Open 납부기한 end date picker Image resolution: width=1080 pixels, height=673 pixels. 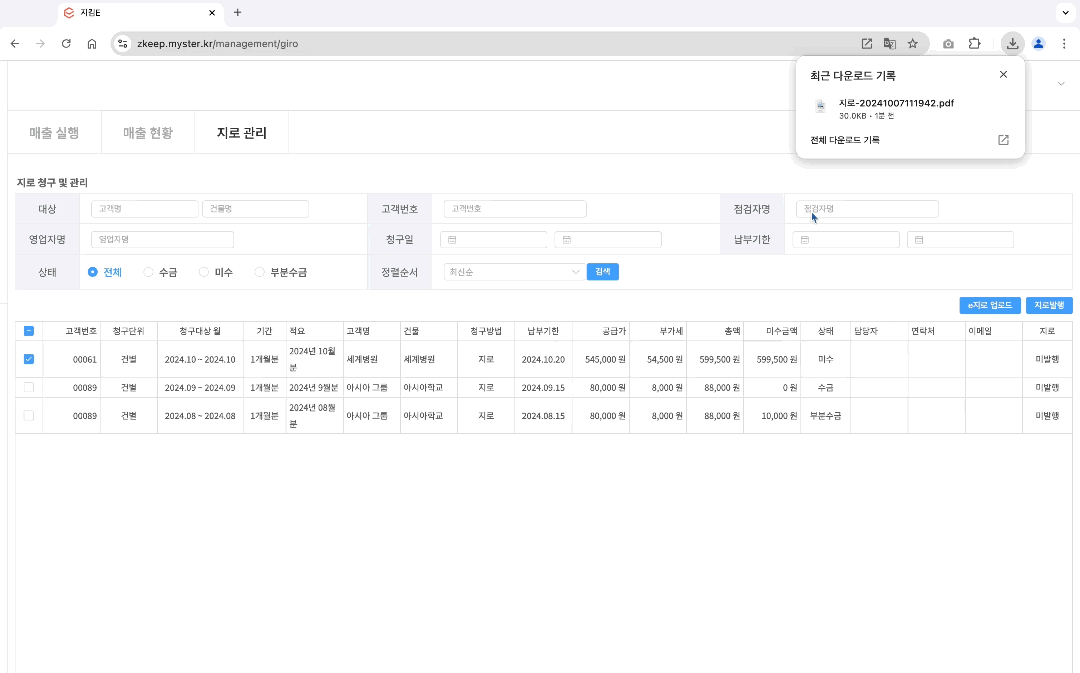(x=960, y=240)
